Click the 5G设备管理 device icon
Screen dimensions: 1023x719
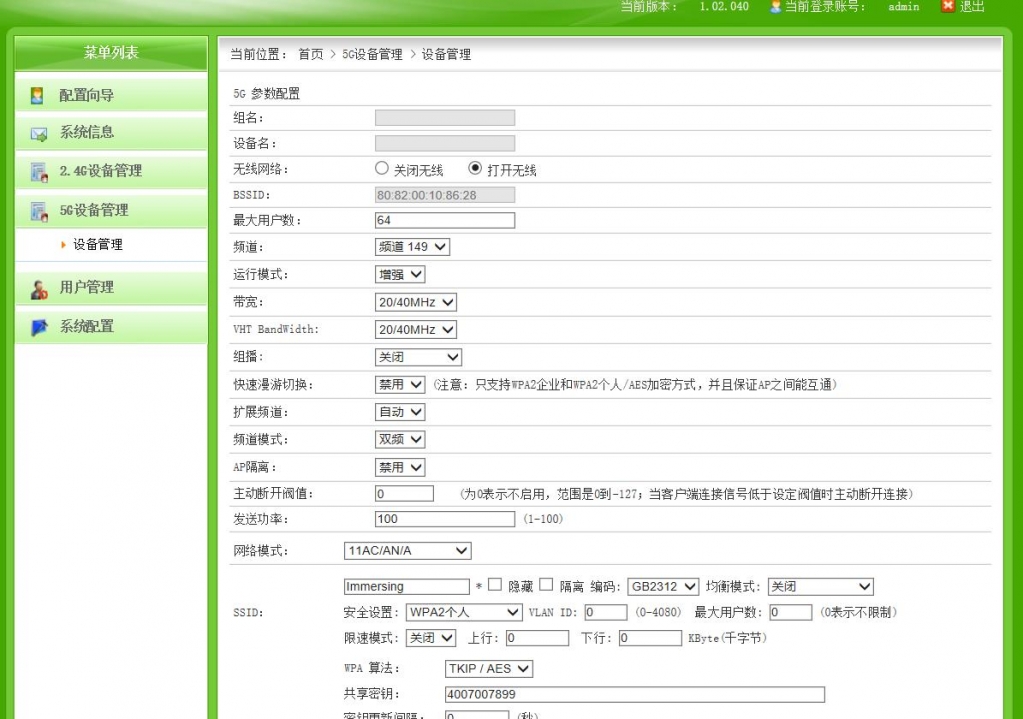point(39,211)
